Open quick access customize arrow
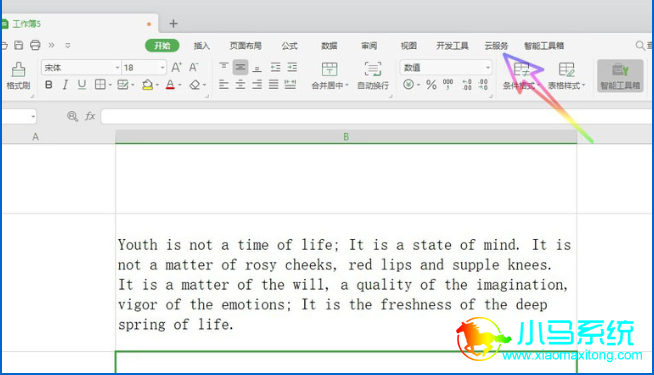 click(x=68, y=45)
